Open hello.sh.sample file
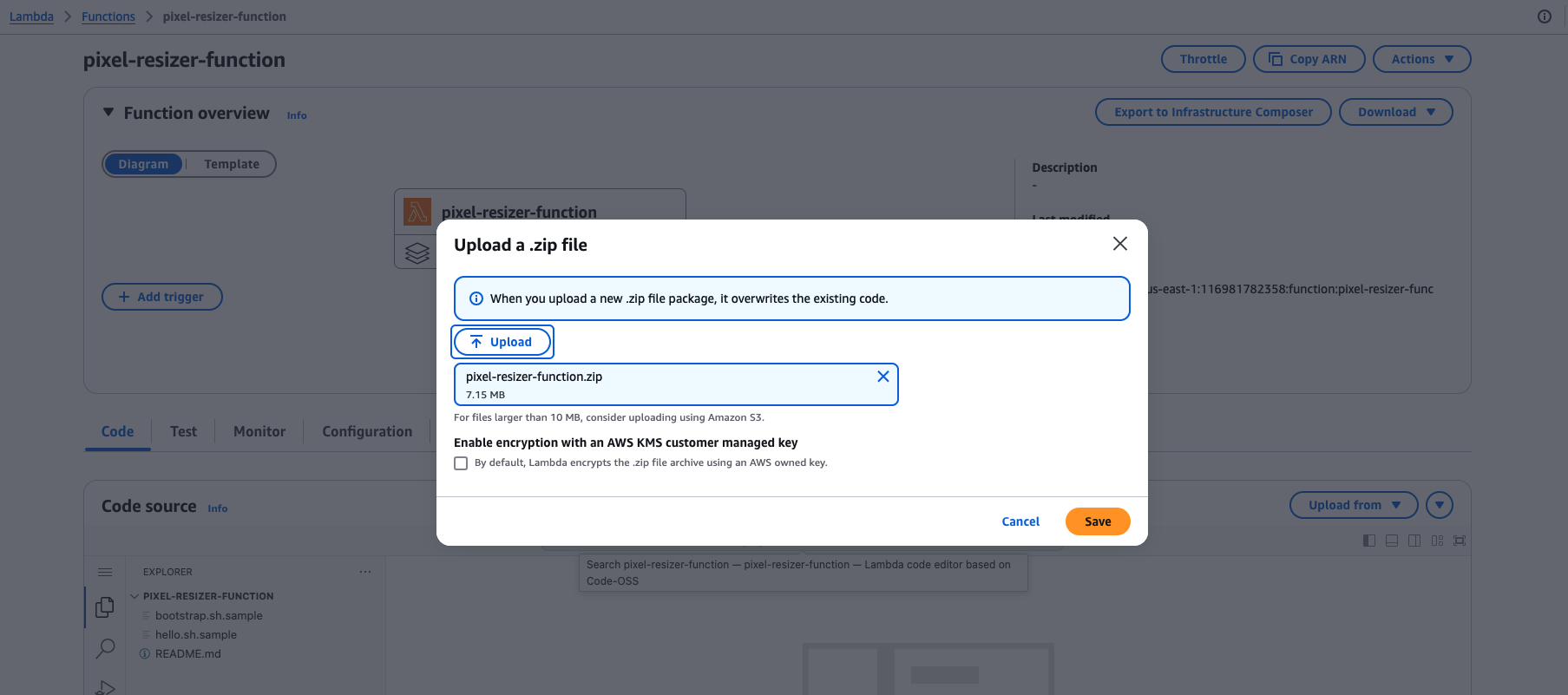 coord(195,634)
